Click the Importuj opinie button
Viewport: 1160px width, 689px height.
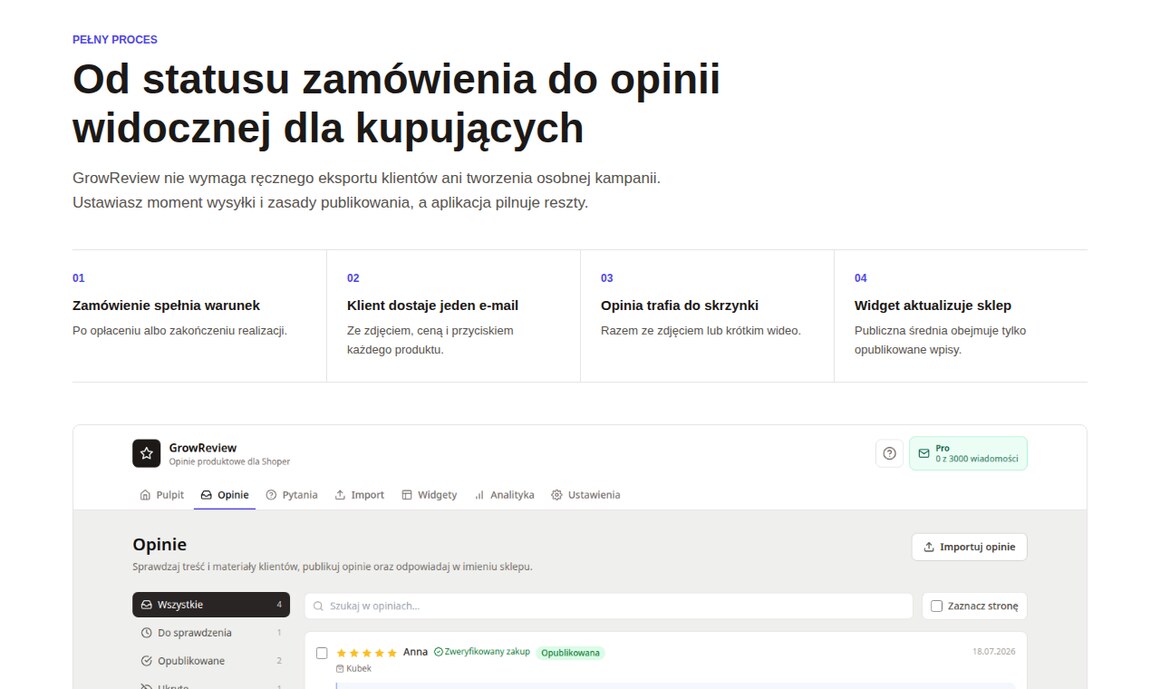969,547
